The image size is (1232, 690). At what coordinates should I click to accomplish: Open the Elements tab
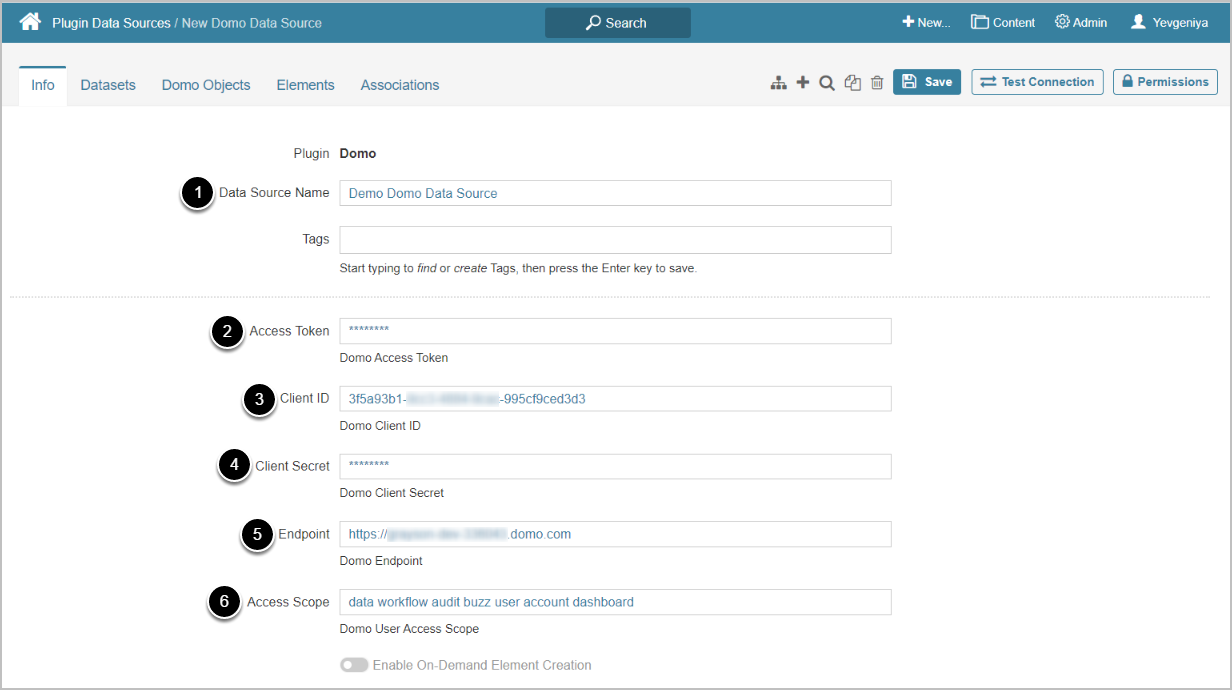[x=305, y=85]
